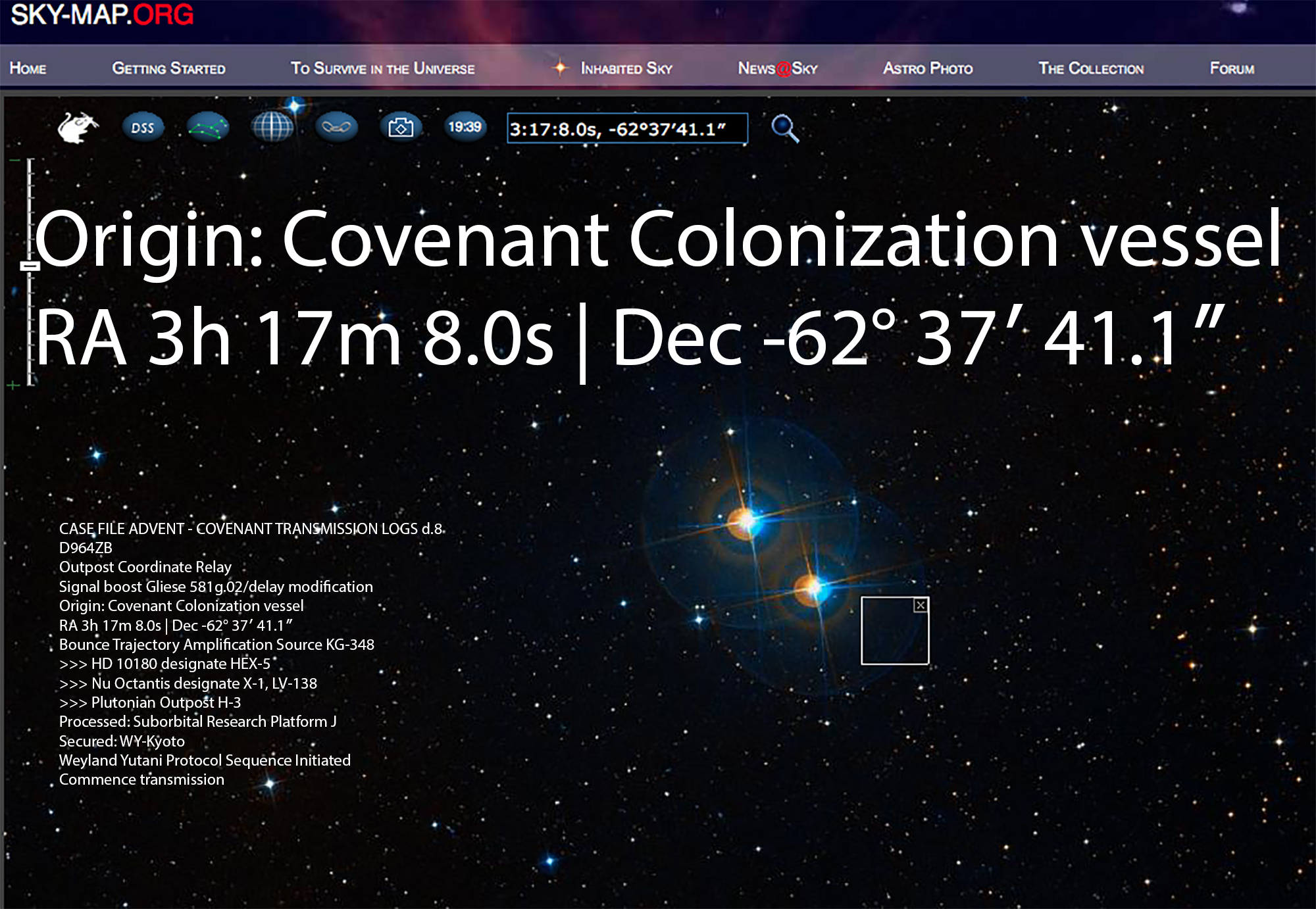Open To Survive in the Universe
The width and height of the screenshot is (1316, 909).
(382, 68)
